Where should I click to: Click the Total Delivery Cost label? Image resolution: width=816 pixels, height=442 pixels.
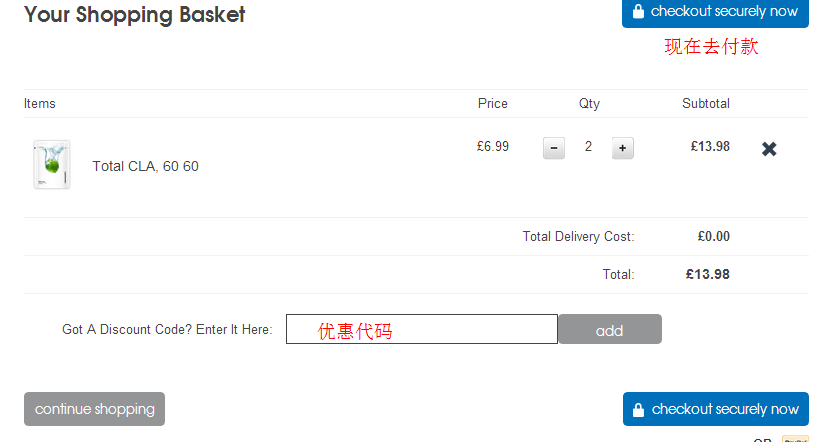click(578, 236)
